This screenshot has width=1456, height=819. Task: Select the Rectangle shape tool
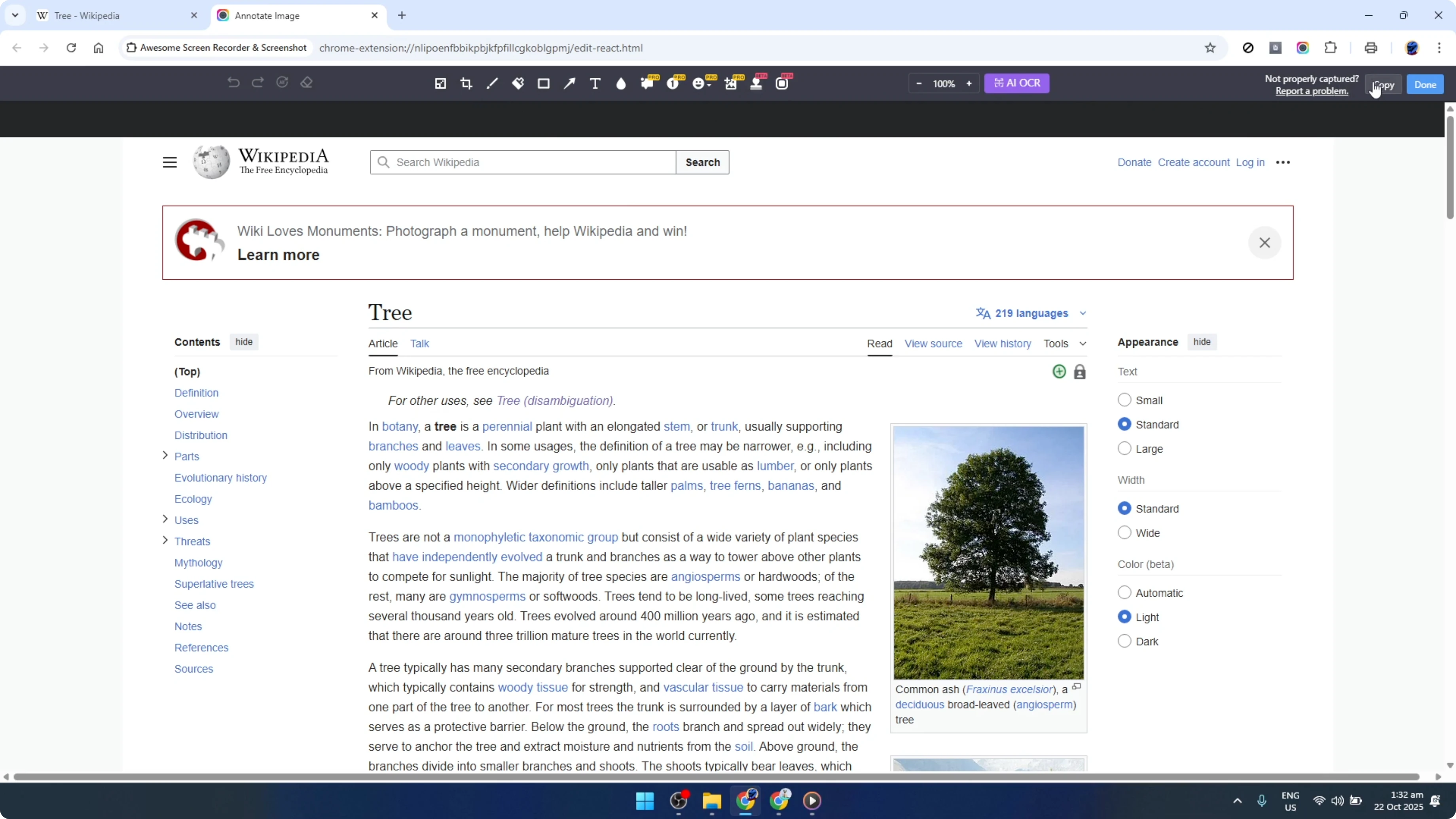[x=544, y=83]
